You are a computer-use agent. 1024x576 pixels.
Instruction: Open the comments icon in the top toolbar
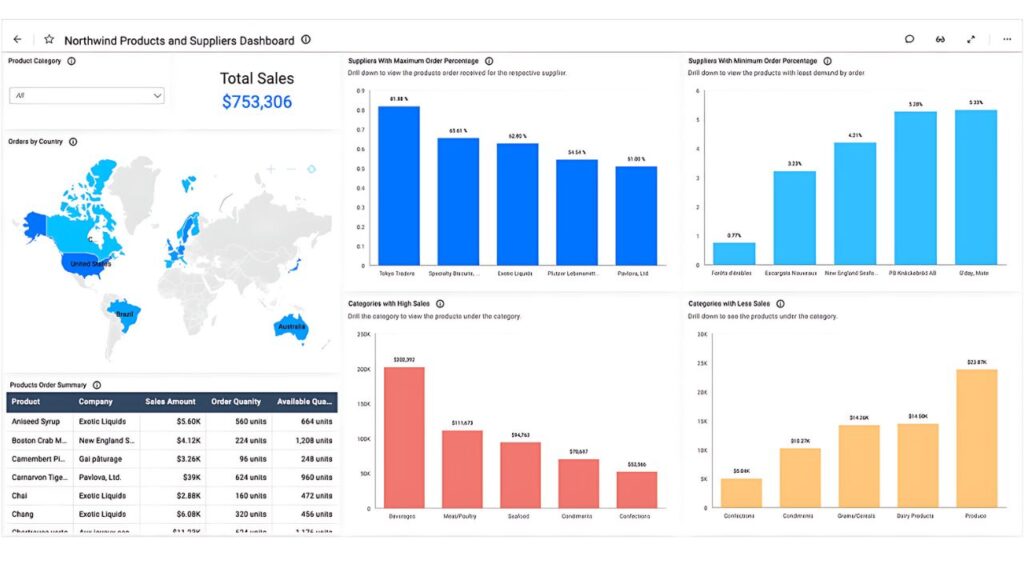click(908, 39)
